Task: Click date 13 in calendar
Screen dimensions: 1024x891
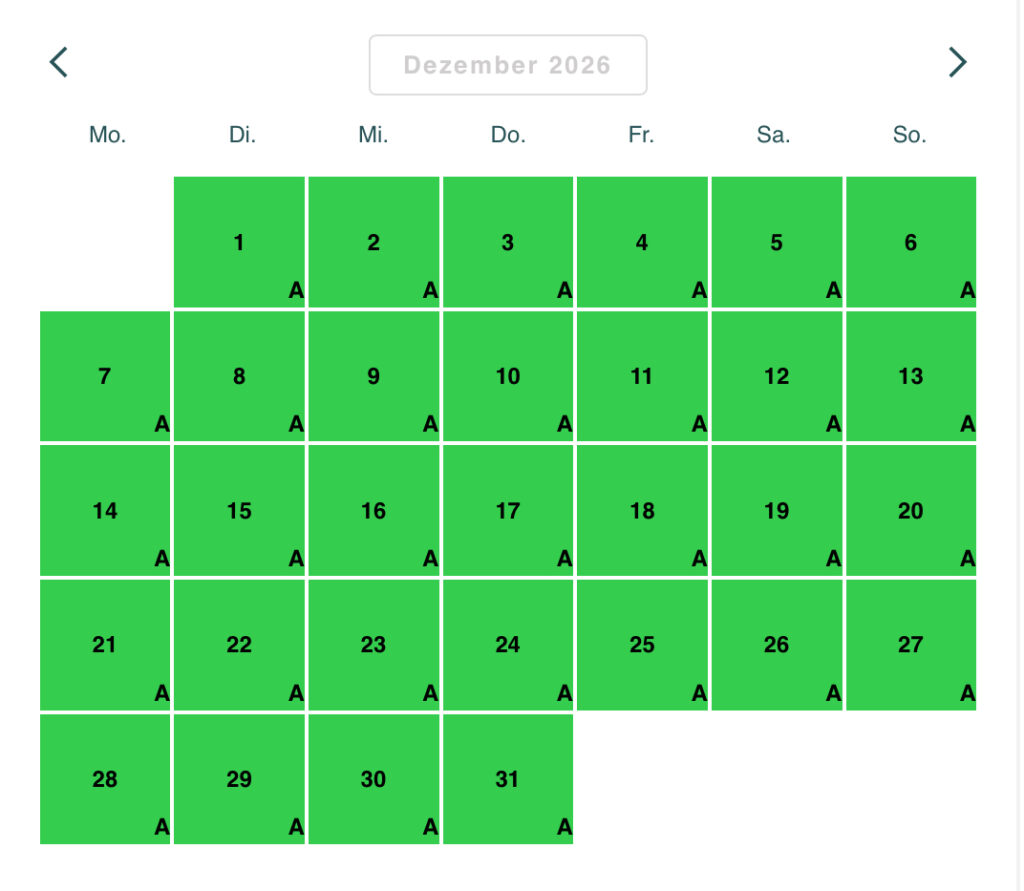Action: click(x=910, y=376)
